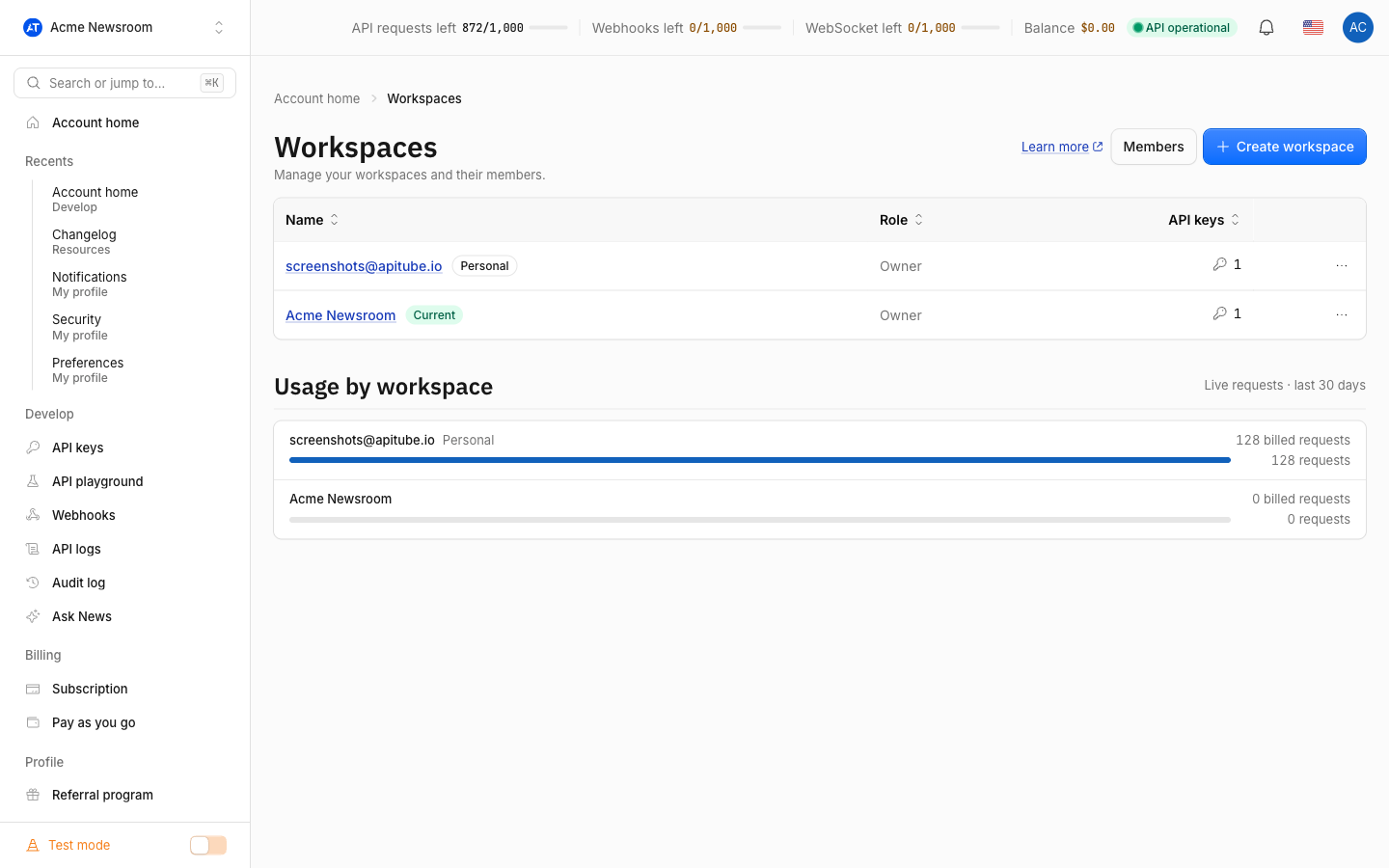Click the API playground flask icon

coord(33,481)
